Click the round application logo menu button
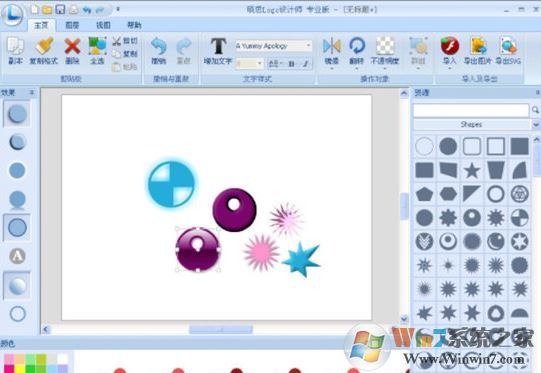The height and width of the screenshot is (373, 541). pyautogui.click(x=12, y=15)
